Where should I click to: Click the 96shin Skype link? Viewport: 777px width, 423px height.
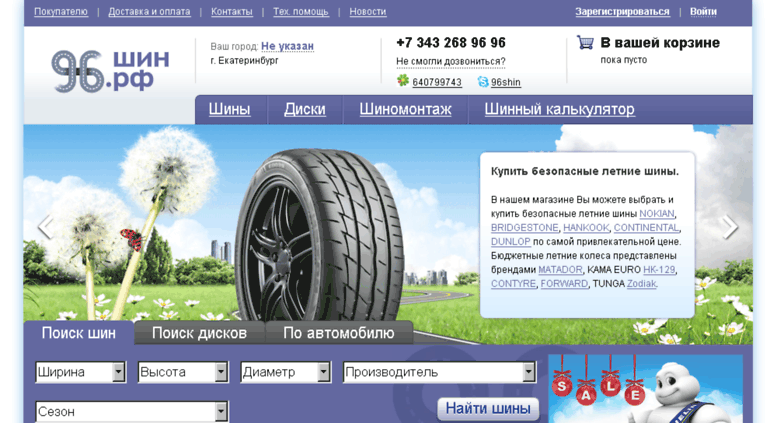pos(506,82)
